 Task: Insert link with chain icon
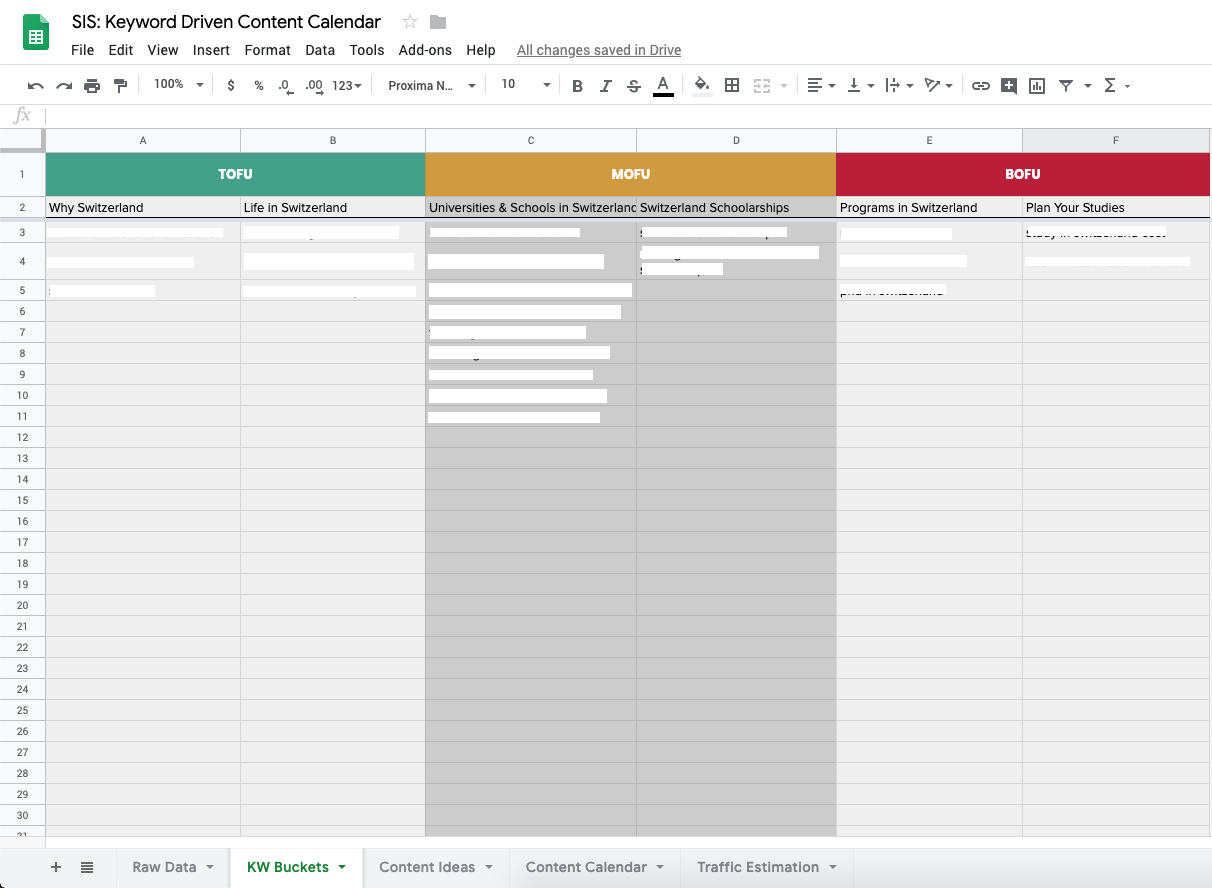[x=981, y=86]
